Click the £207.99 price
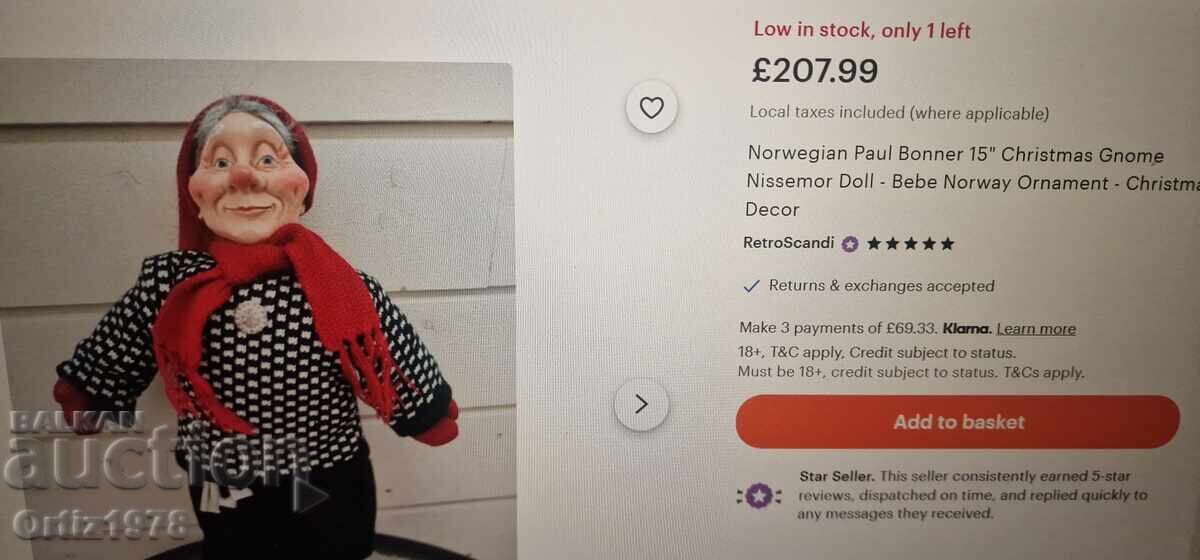The width and height of the screenshot is (1200, 560). [815, 71]
